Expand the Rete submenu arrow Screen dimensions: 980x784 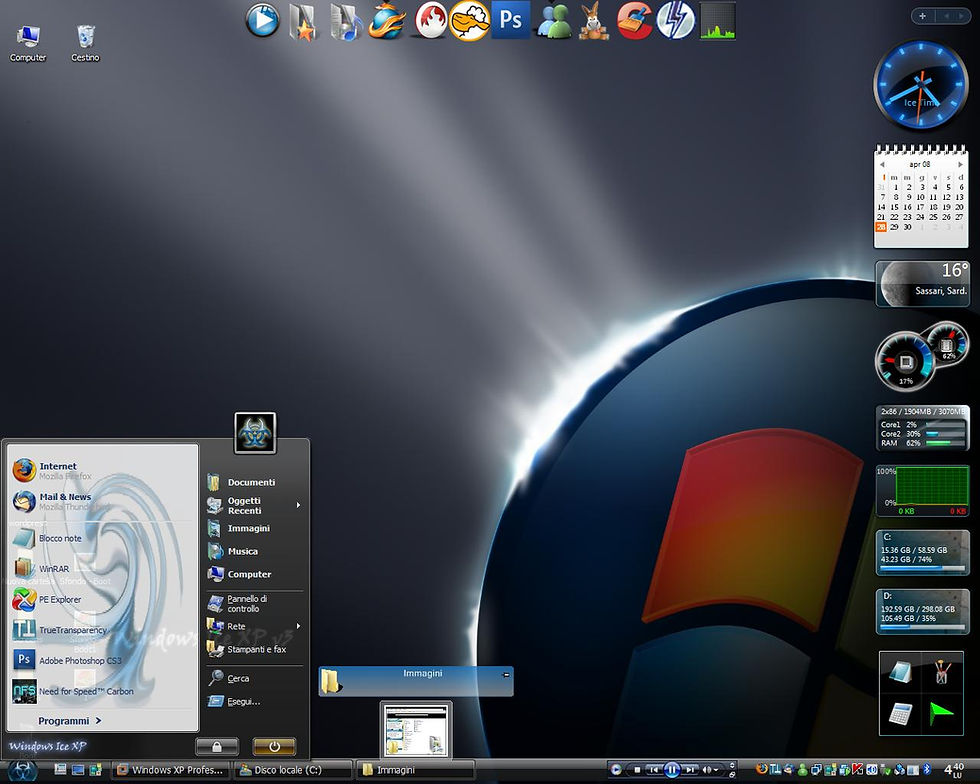click(298, 627)
